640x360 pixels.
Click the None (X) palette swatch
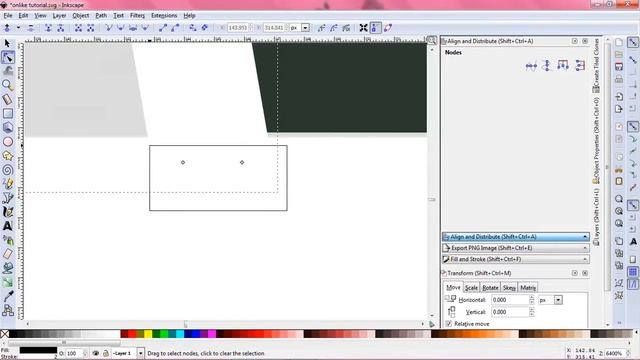[x=4, y=334]
